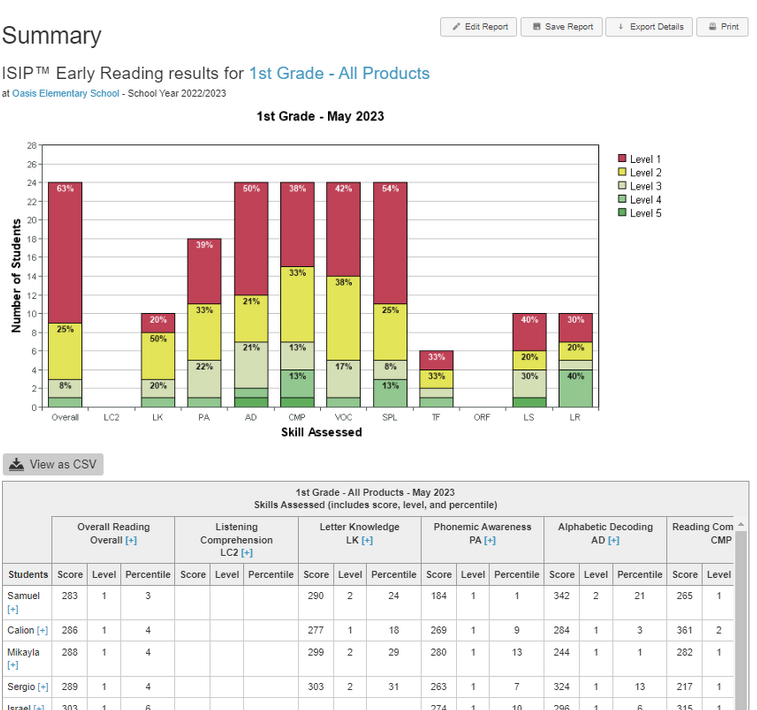Click the disk icon in Save Report

point(536,27)
